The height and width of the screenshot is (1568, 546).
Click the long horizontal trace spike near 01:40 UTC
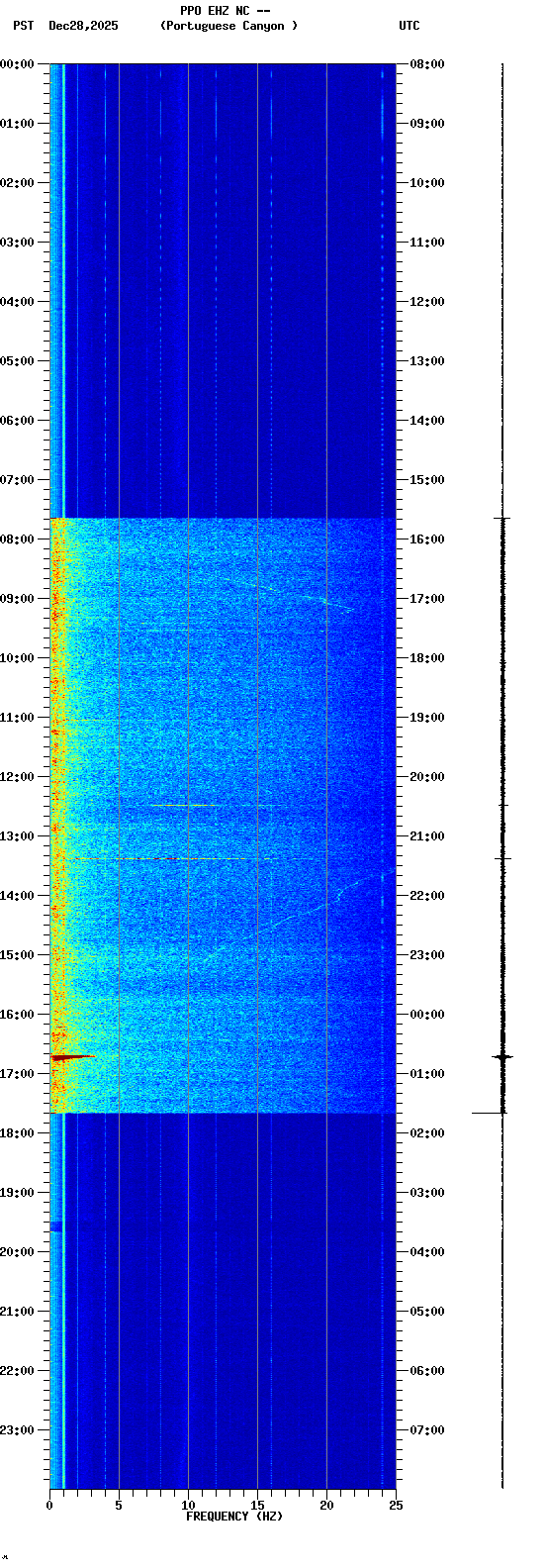pyautogui.click(x=489, y=1113)
